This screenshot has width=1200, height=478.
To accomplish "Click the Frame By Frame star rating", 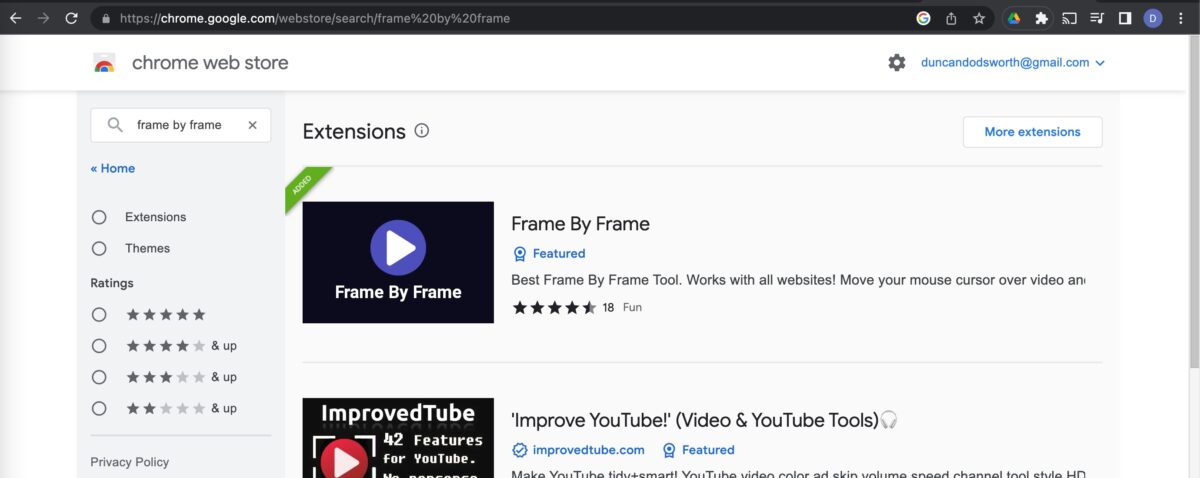I will click(554, 307).
